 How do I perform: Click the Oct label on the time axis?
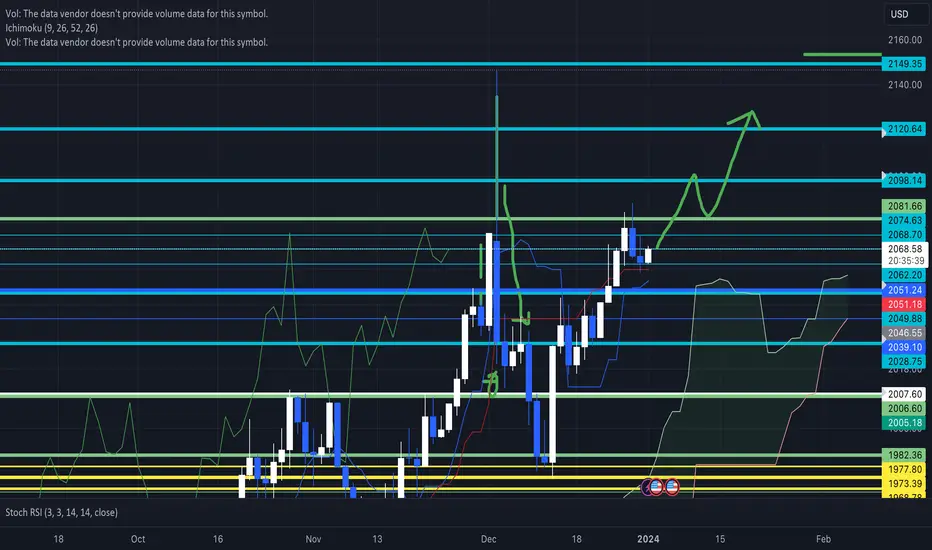coord(138,539)
